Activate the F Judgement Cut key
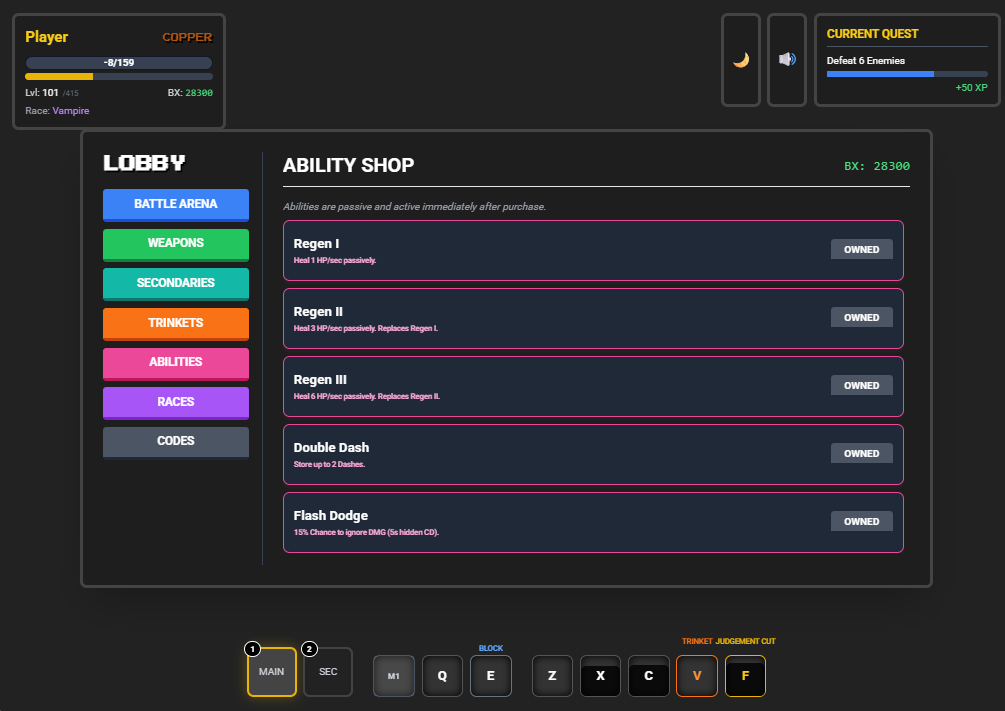This screenshot has height=711, width=1005. coord(745,676)
